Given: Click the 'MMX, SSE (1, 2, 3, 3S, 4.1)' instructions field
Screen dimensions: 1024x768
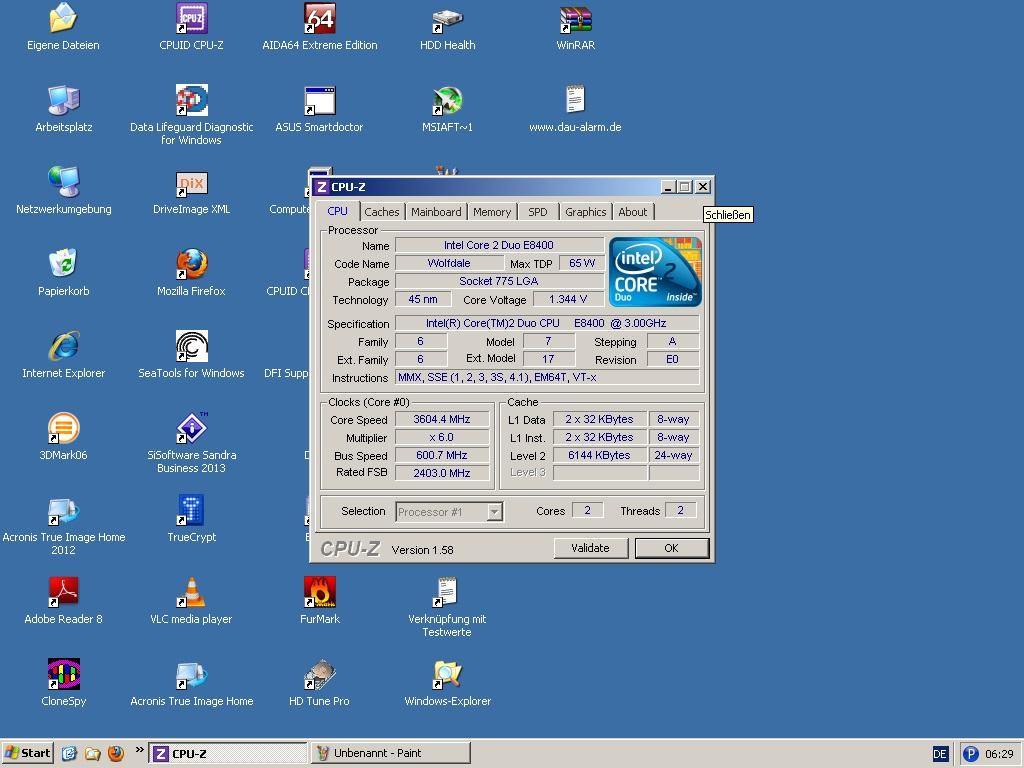Looking at the screenshot, I should pos(547,377).
